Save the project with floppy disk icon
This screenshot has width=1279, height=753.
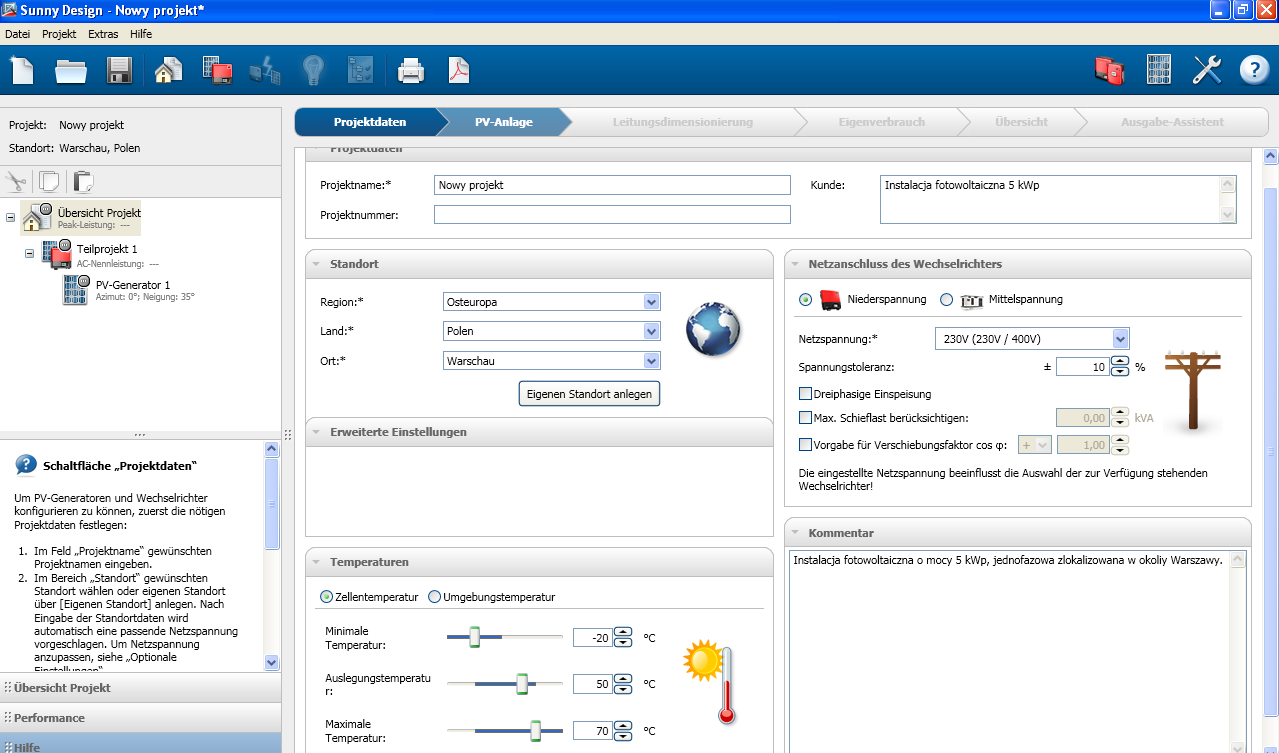pos(120,71)
